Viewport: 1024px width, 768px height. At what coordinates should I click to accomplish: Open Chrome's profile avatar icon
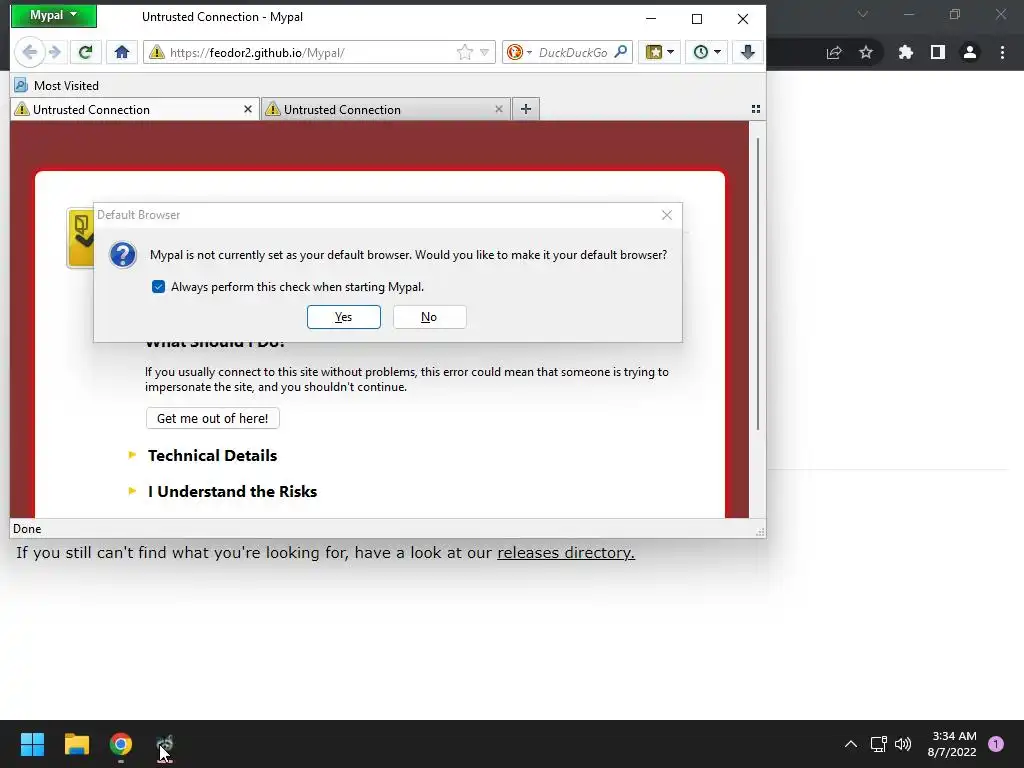click(970, 52)
